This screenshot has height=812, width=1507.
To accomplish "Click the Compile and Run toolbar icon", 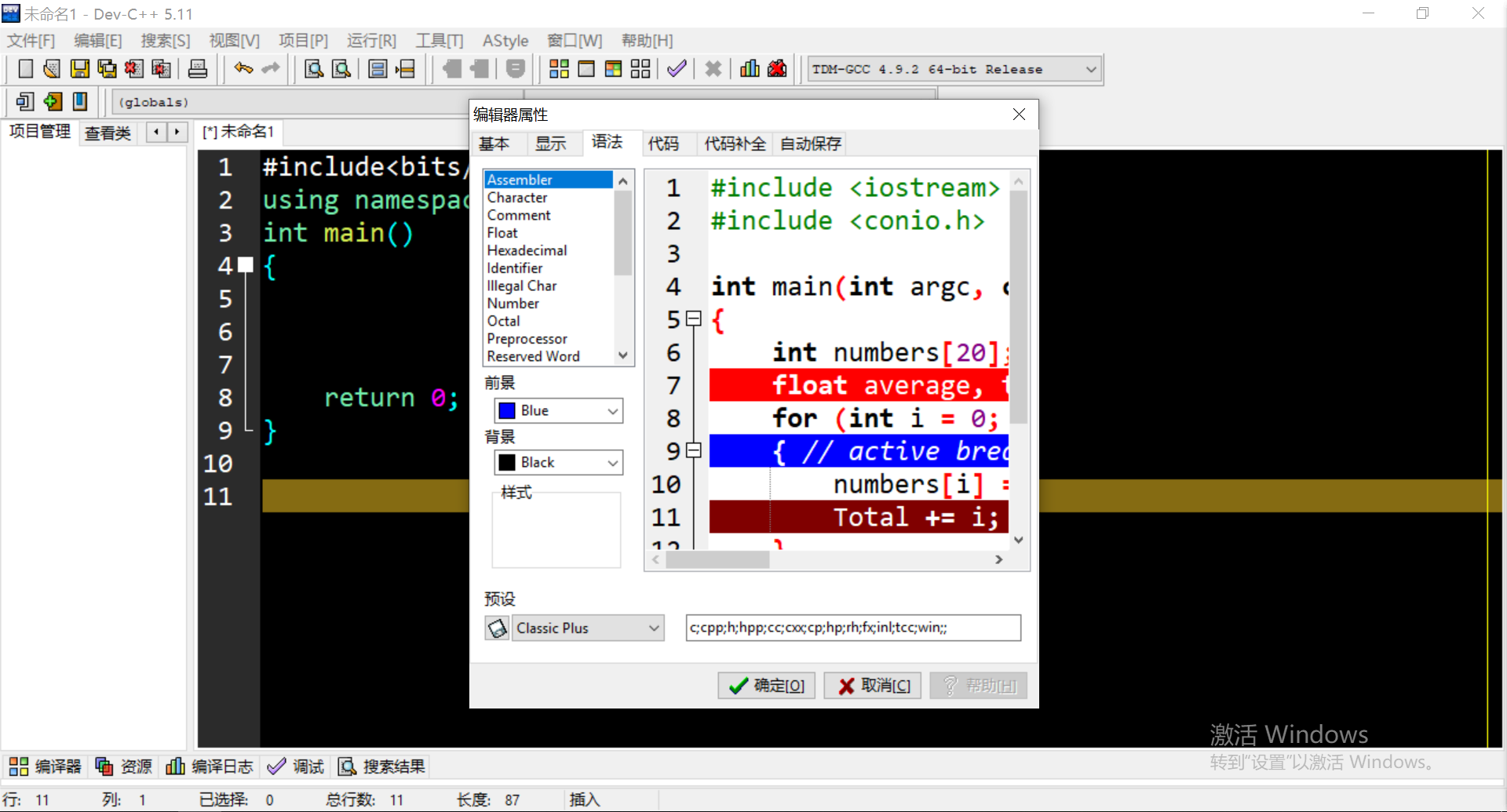I will pyautogui.click(x=613, y=69).
